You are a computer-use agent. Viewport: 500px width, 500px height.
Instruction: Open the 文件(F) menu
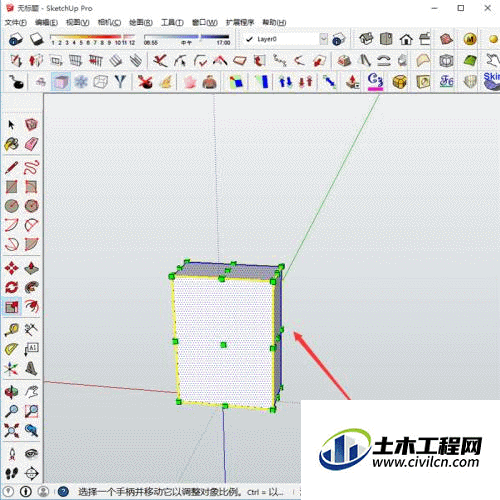coord(16,23)
